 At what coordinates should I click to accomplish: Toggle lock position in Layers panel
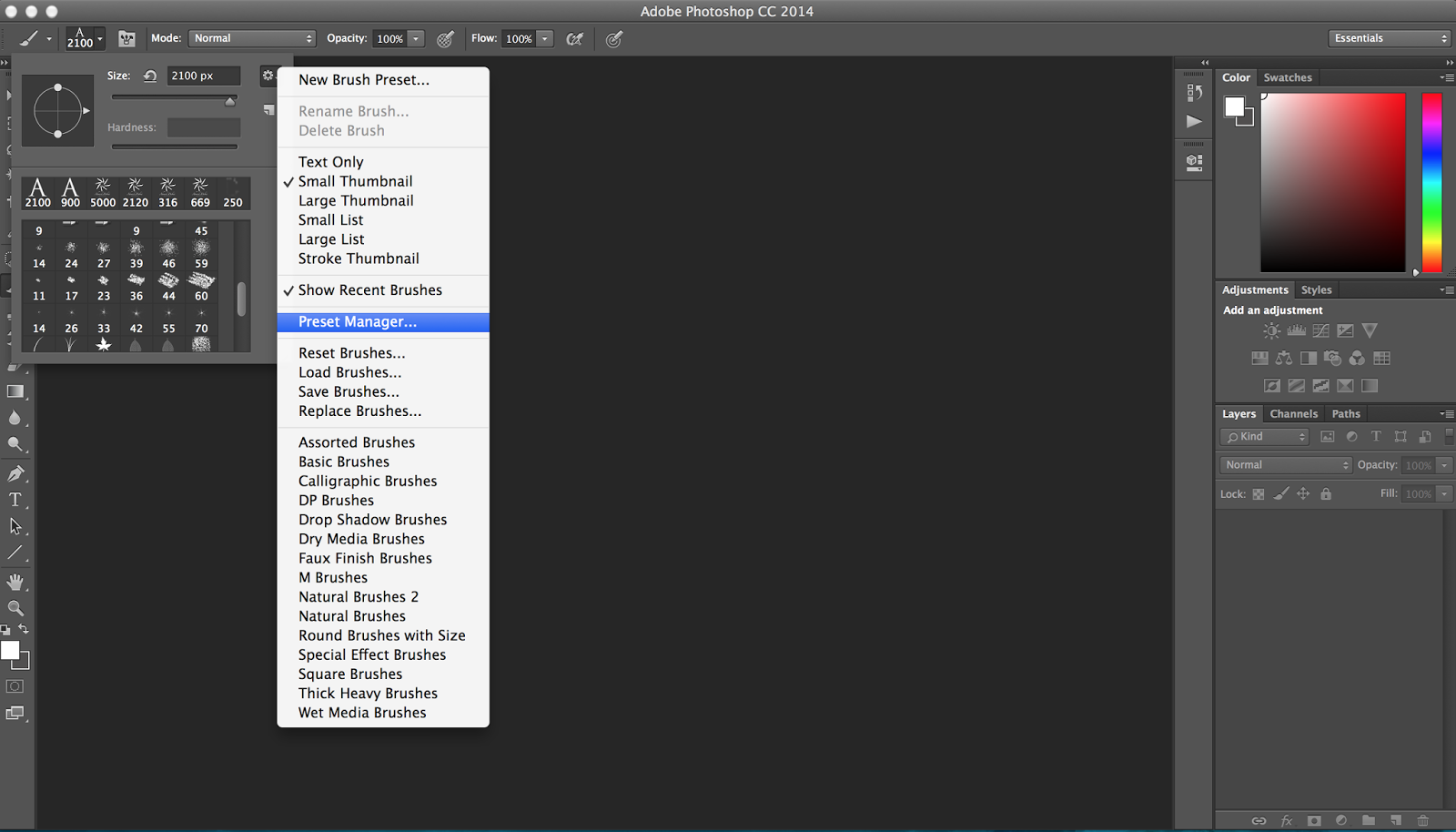(x=1303, y=494)
